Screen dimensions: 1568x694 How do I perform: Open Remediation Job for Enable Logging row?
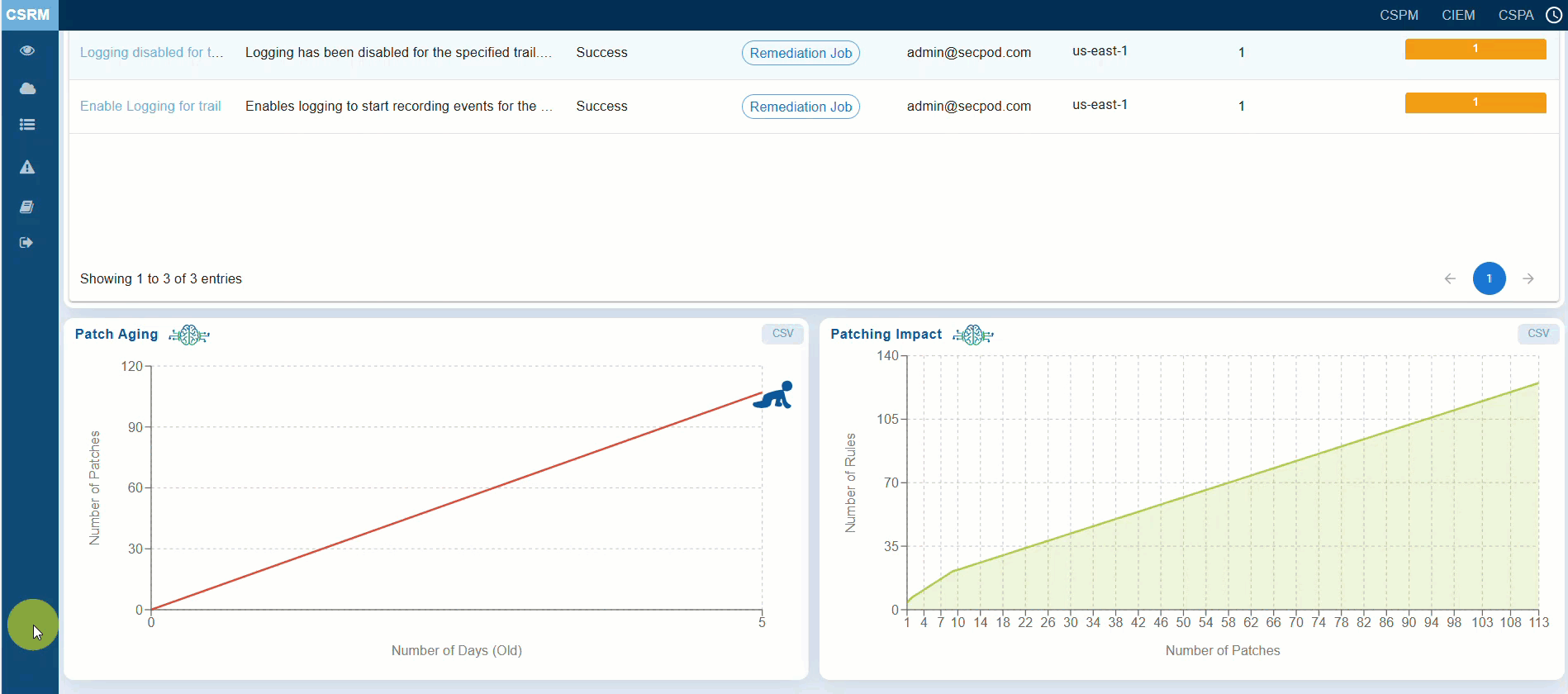[801, 107]
